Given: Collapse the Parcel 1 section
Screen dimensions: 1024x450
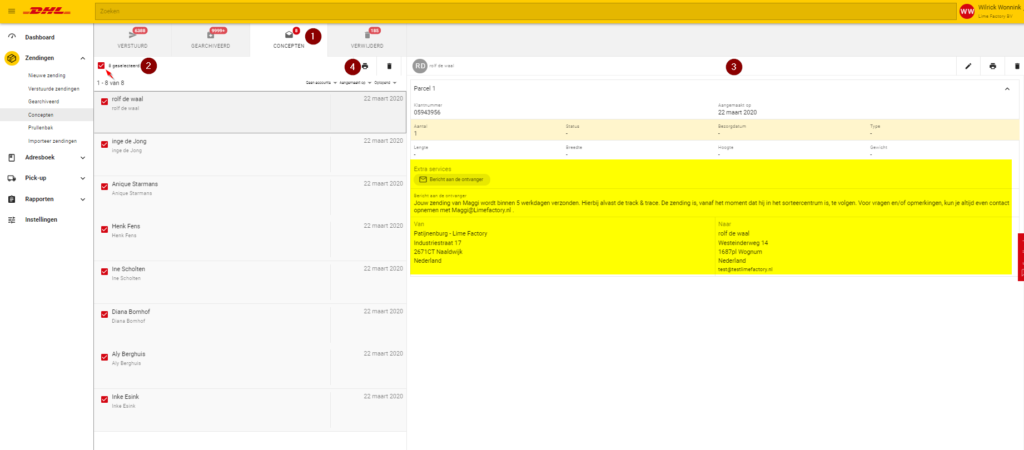Looking at the screenshot, I should coord(1006,88).
